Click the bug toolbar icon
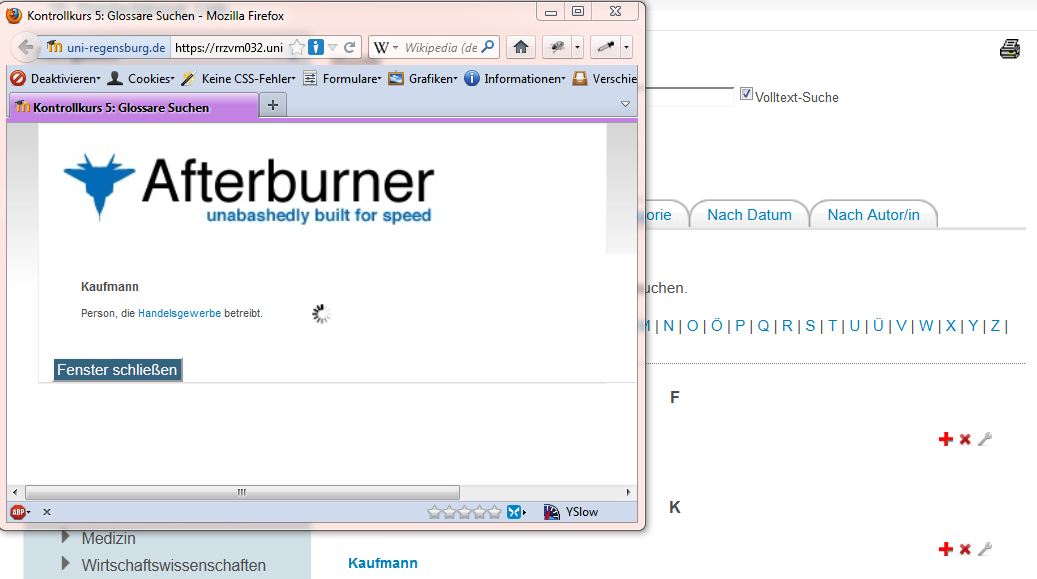 click(558, 47)
